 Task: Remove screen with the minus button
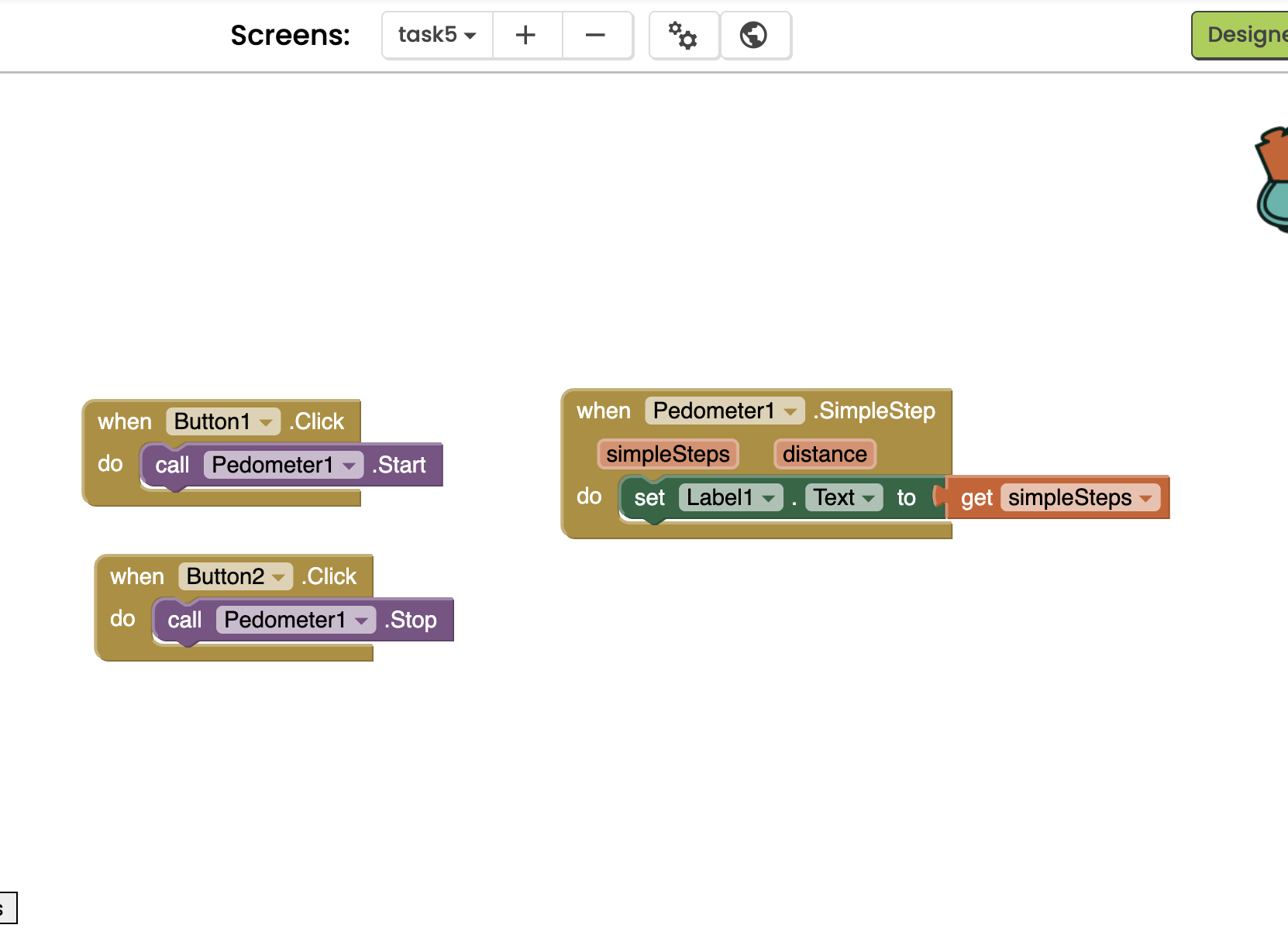(595, 35)
